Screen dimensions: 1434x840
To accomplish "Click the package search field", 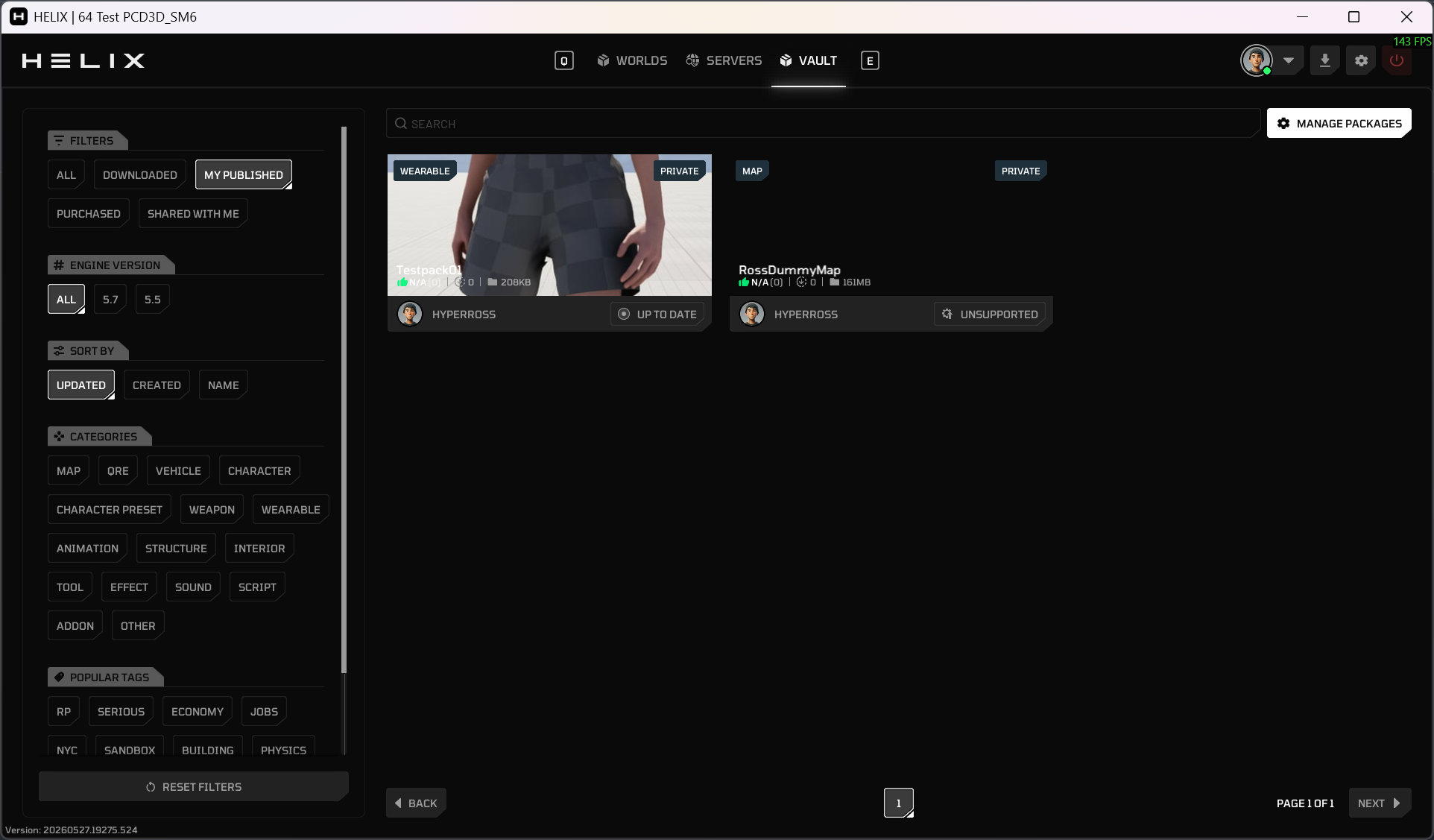I will pos(823,123).
